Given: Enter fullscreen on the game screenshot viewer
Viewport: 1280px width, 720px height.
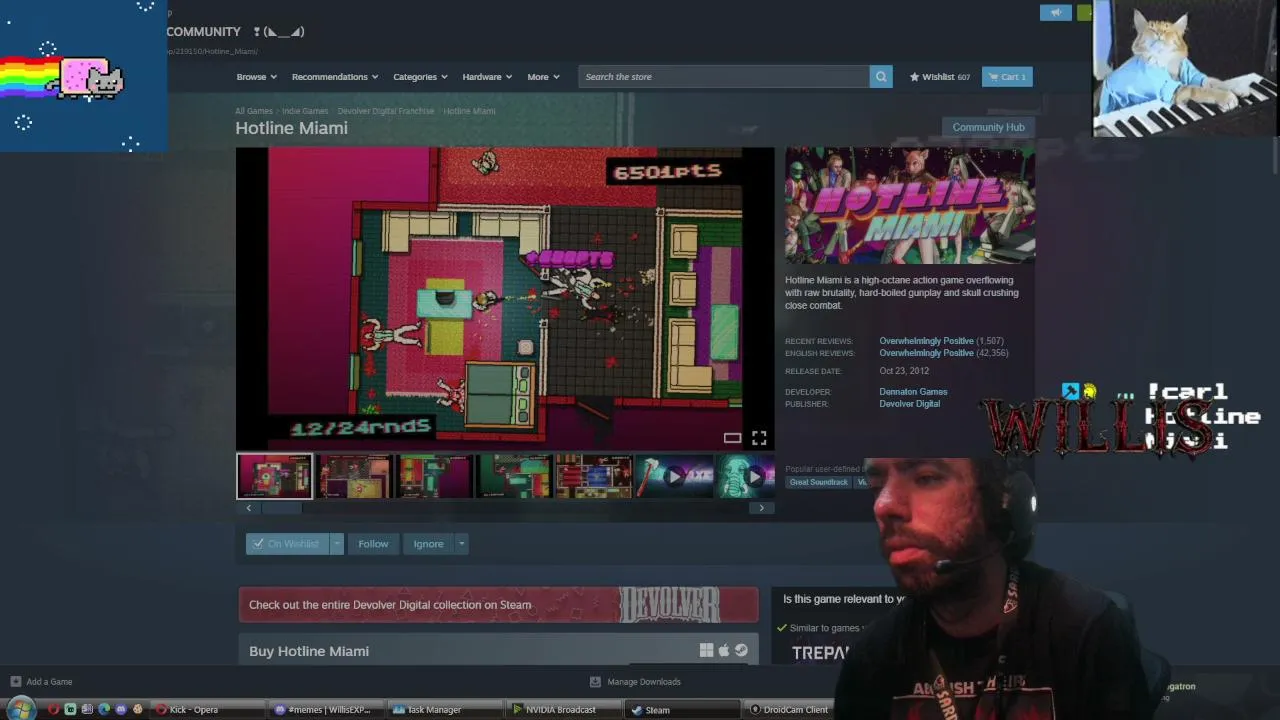Looking at the screenshot, I should (759, 438).
